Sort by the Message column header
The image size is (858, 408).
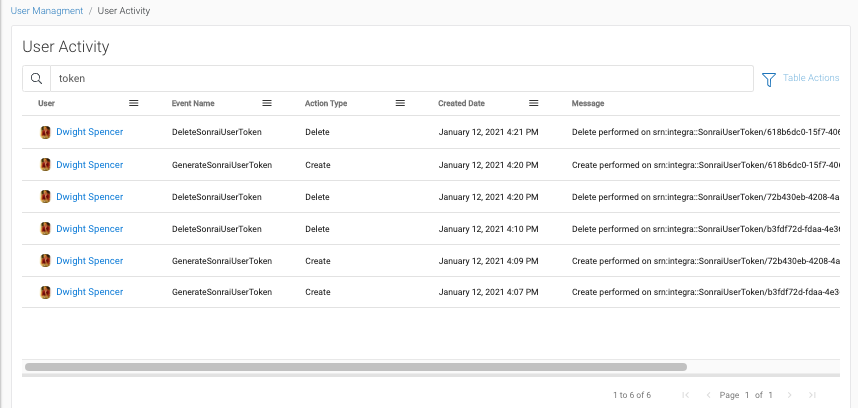(x=588, y=103)
